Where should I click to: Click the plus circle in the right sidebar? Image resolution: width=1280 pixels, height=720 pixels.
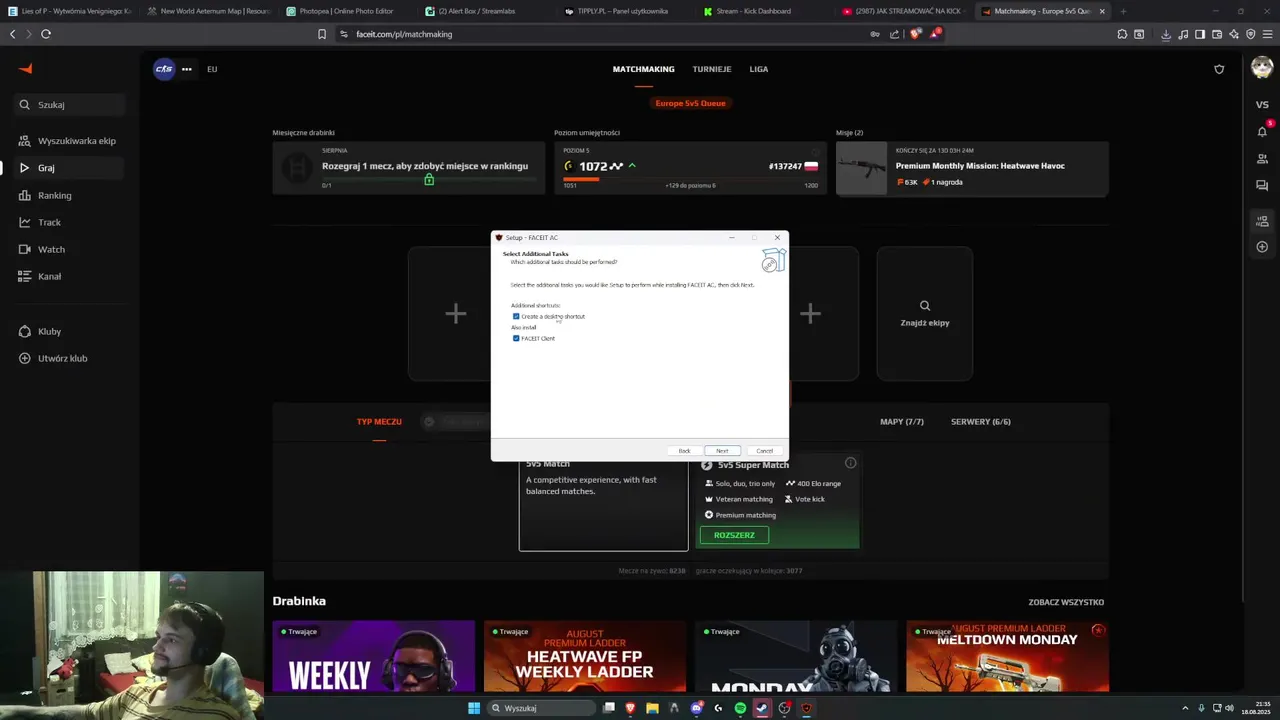point(1262,247)
